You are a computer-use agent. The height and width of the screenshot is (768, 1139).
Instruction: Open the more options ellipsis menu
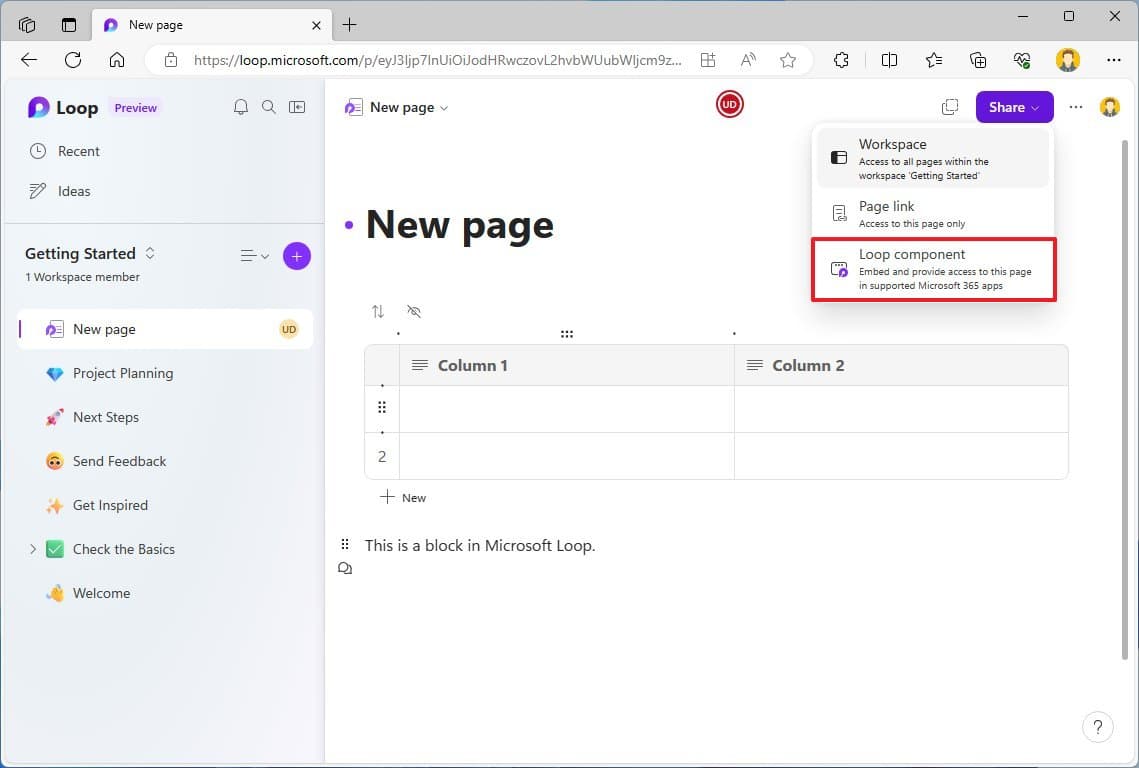[1075, 107]
